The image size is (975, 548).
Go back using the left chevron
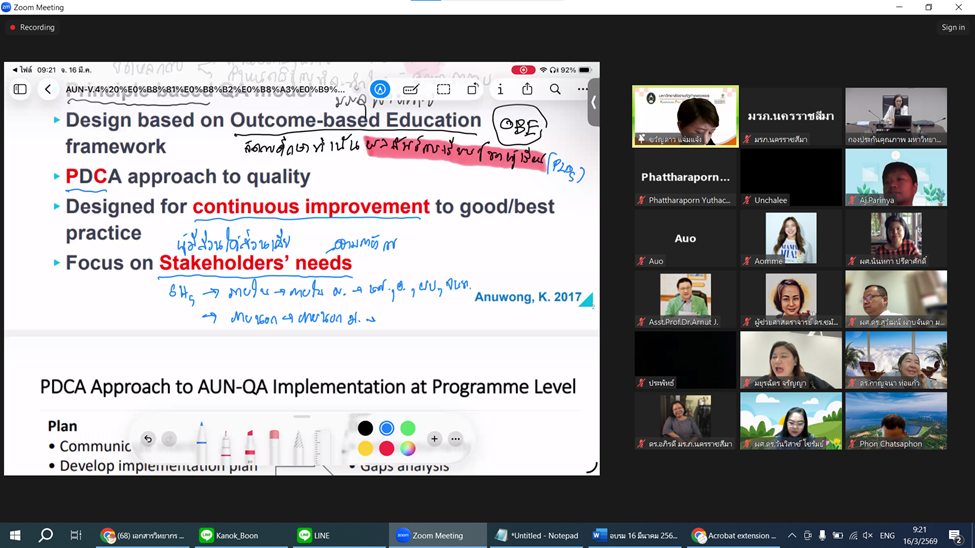click(48, 89)
